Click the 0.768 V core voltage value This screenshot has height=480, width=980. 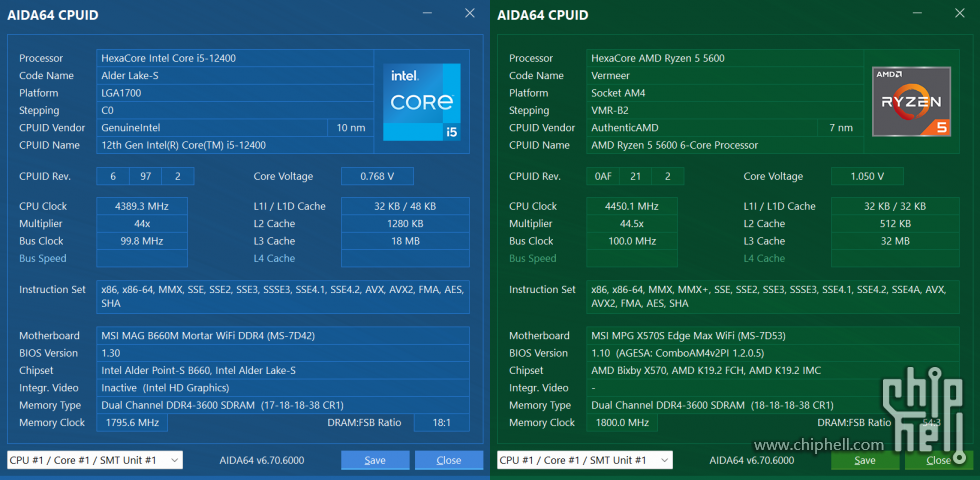[378, 176]
